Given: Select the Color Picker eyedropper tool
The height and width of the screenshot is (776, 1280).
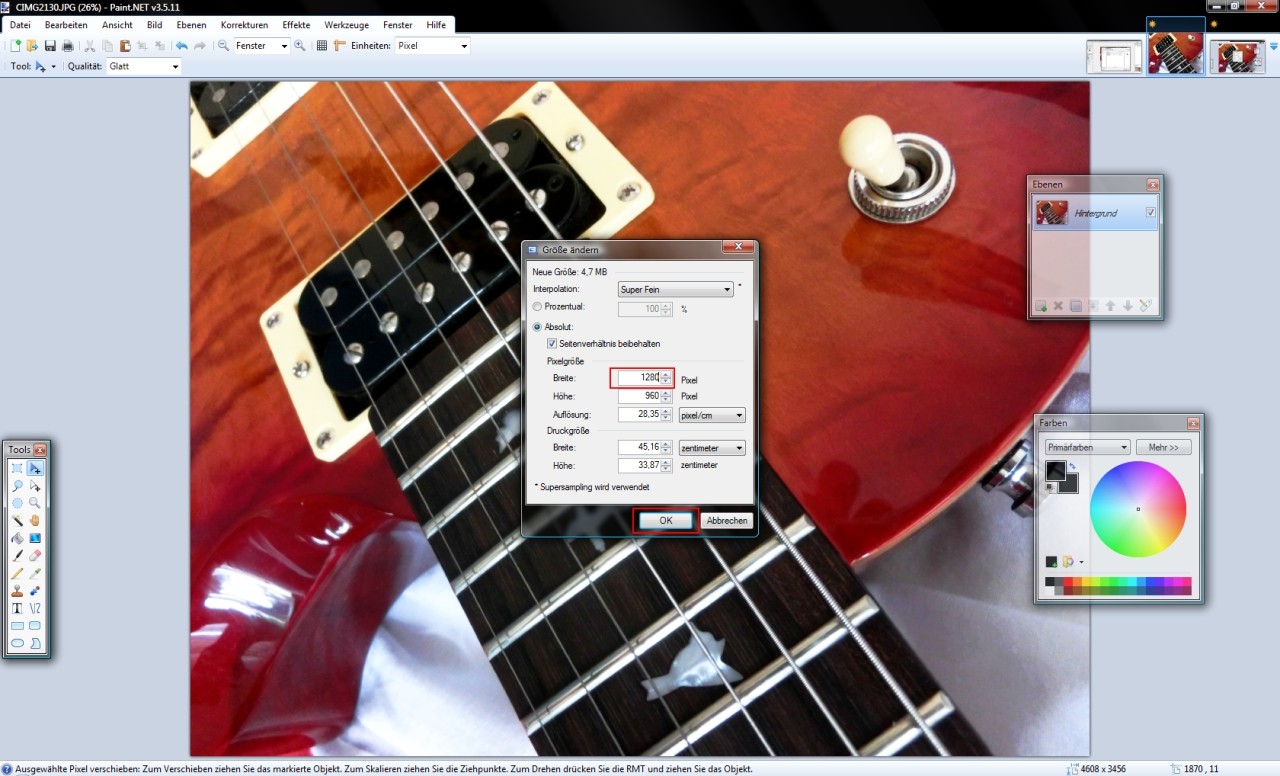Looking at the screenshot, I should coord(35,573).
